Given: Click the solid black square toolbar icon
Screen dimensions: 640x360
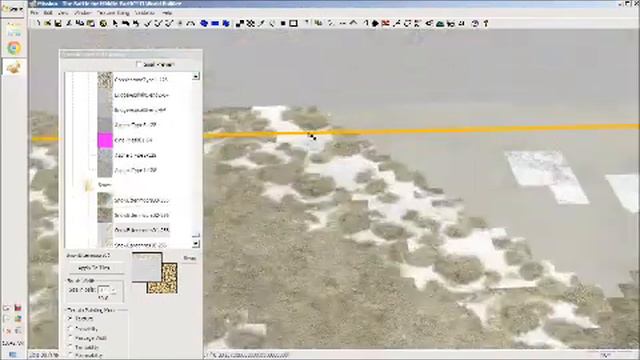Looking at the screenshot, I should click(282, 23).
